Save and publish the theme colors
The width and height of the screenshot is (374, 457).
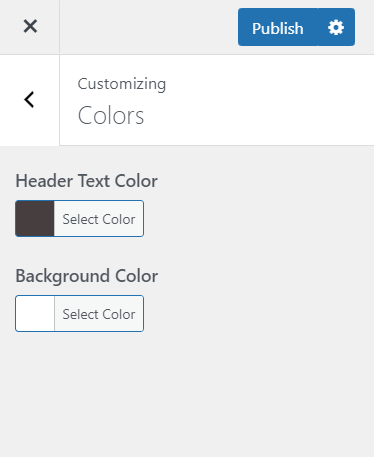pyautogui.click(x=278, y=27)
